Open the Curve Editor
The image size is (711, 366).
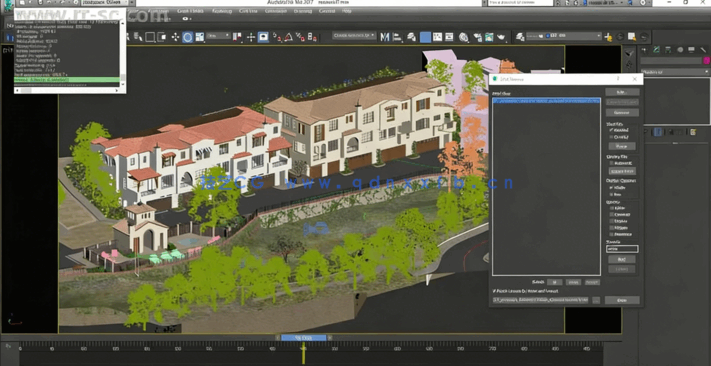[438, 37]
